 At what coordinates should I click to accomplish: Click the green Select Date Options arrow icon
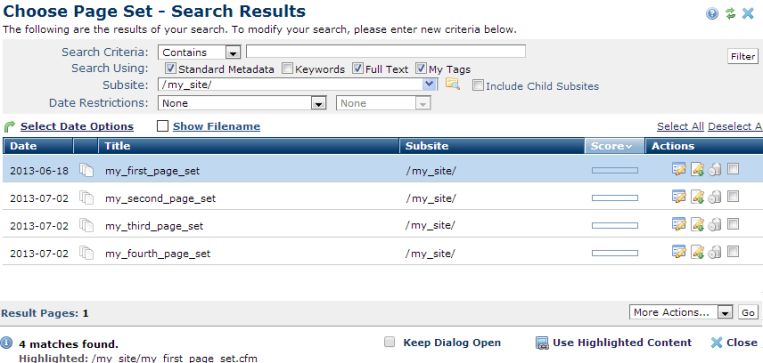point(9,127)
